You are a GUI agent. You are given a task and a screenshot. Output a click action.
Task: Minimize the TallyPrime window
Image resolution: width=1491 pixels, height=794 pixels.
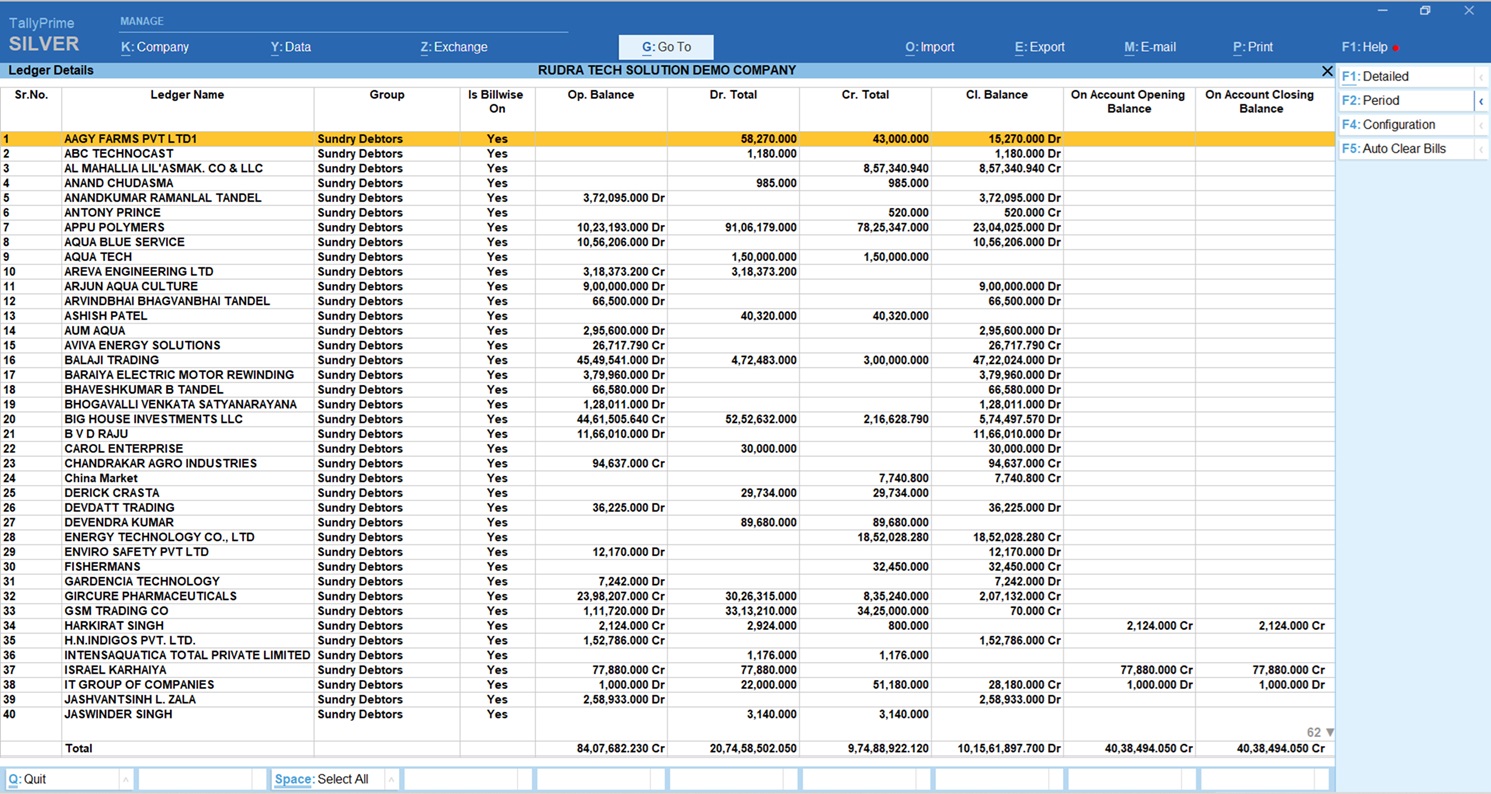point(1382,11)
